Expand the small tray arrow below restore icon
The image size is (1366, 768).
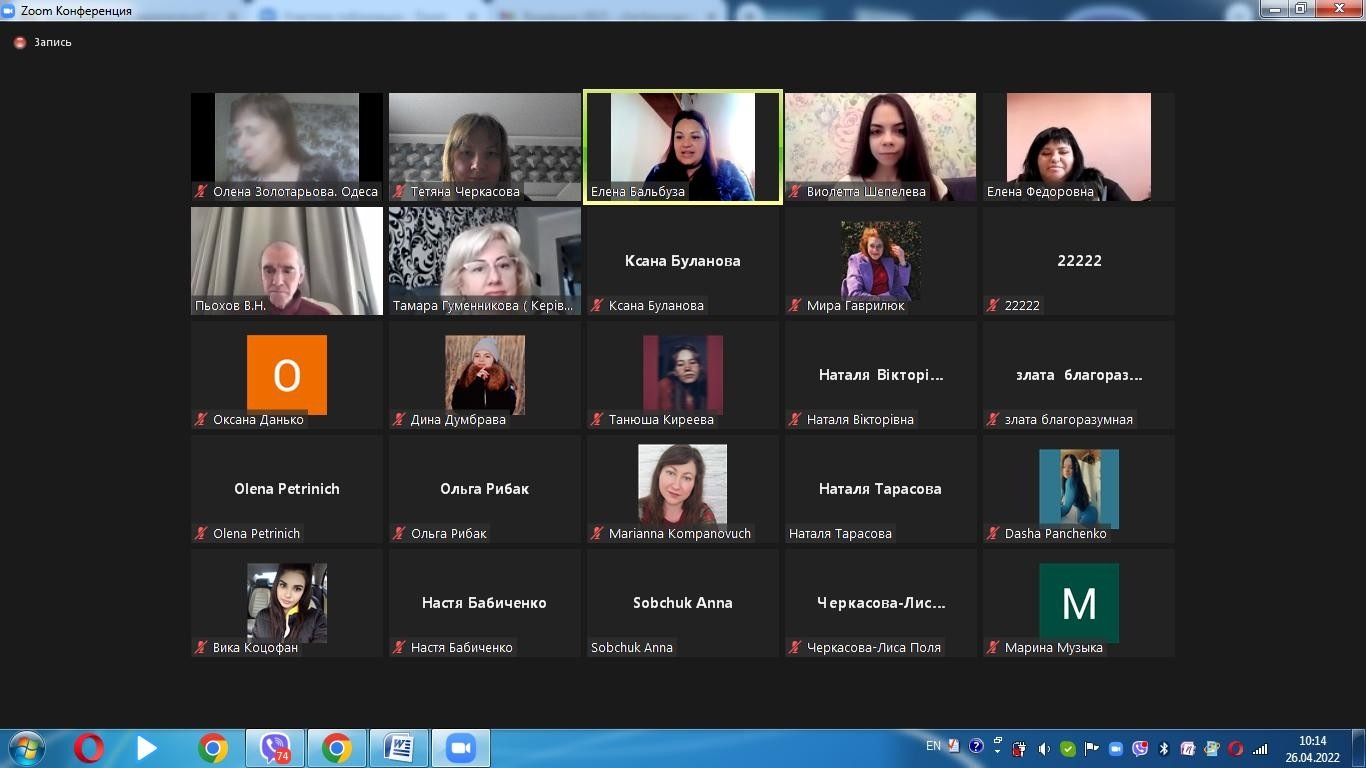(997, 750)
